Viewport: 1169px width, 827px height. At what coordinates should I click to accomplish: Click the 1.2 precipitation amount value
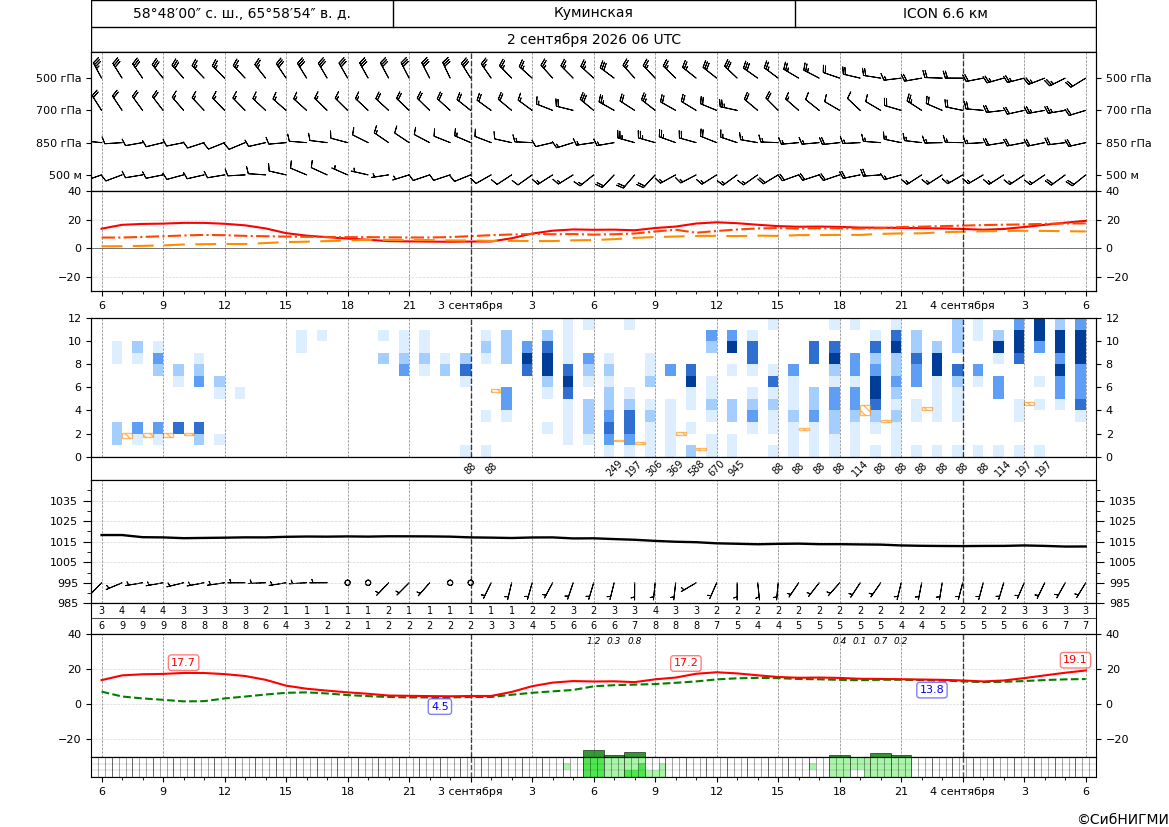click(593, 641)
